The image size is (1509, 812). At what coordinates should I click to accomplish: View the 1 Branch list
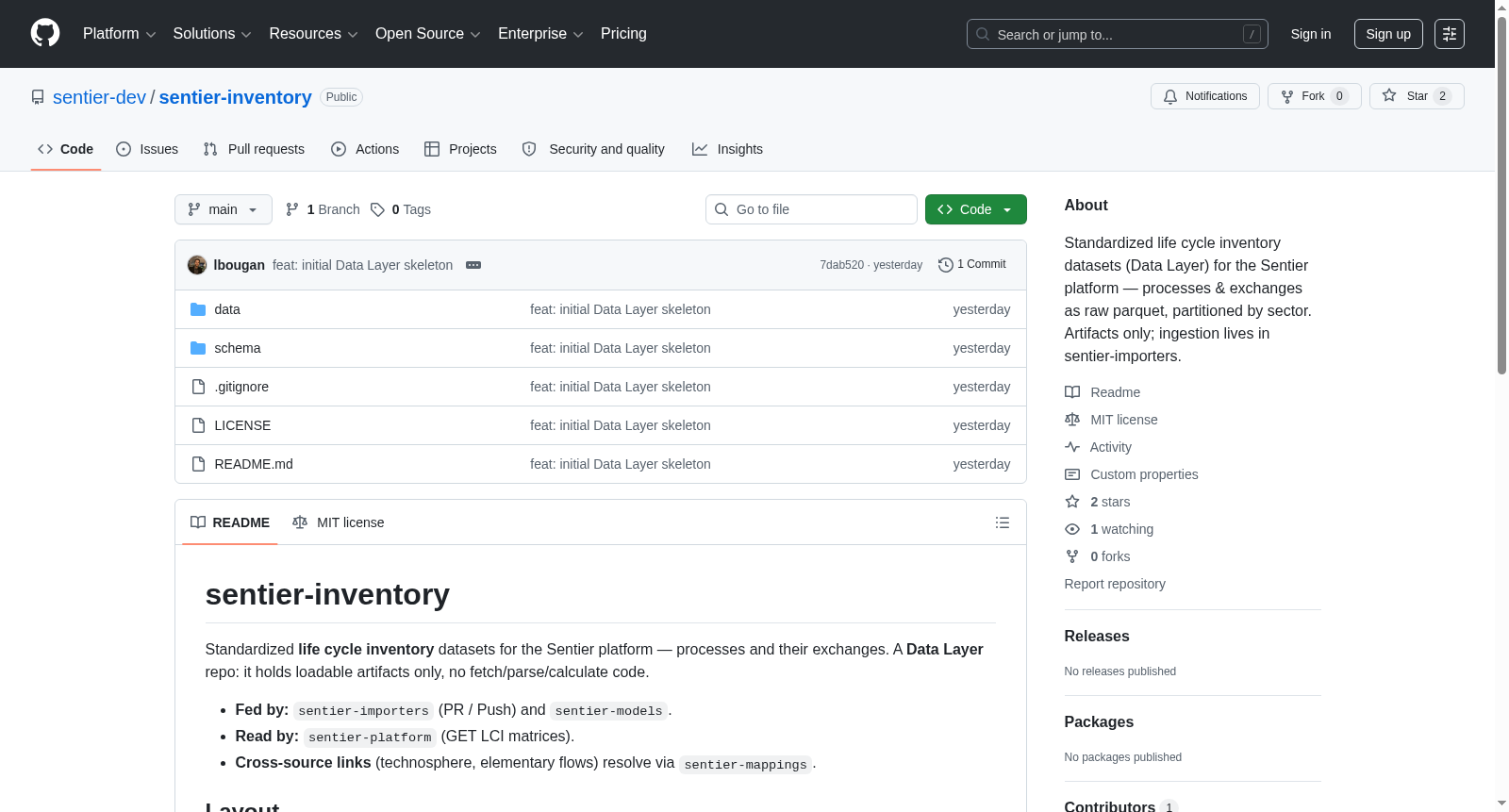click(323, 209)
